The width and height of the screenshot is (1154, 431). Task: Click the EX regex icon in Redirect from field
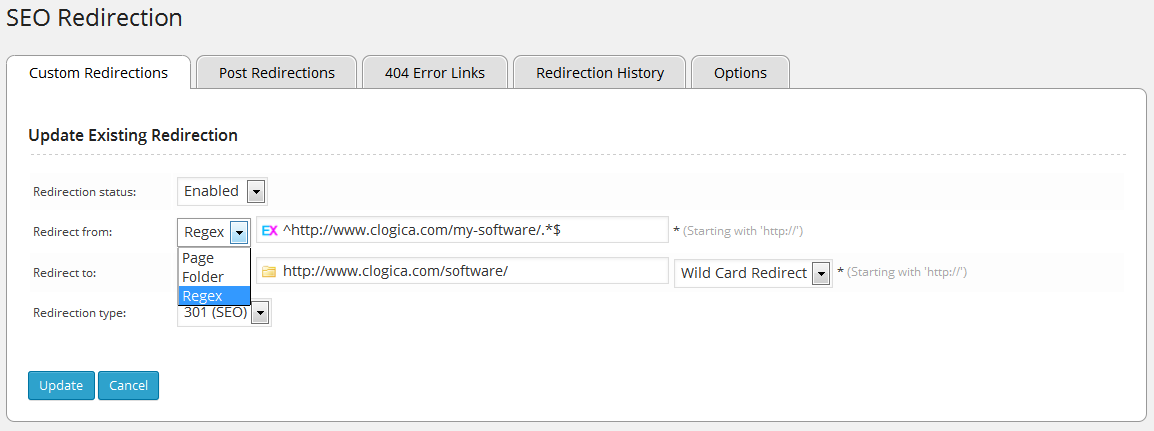point(269,230)
